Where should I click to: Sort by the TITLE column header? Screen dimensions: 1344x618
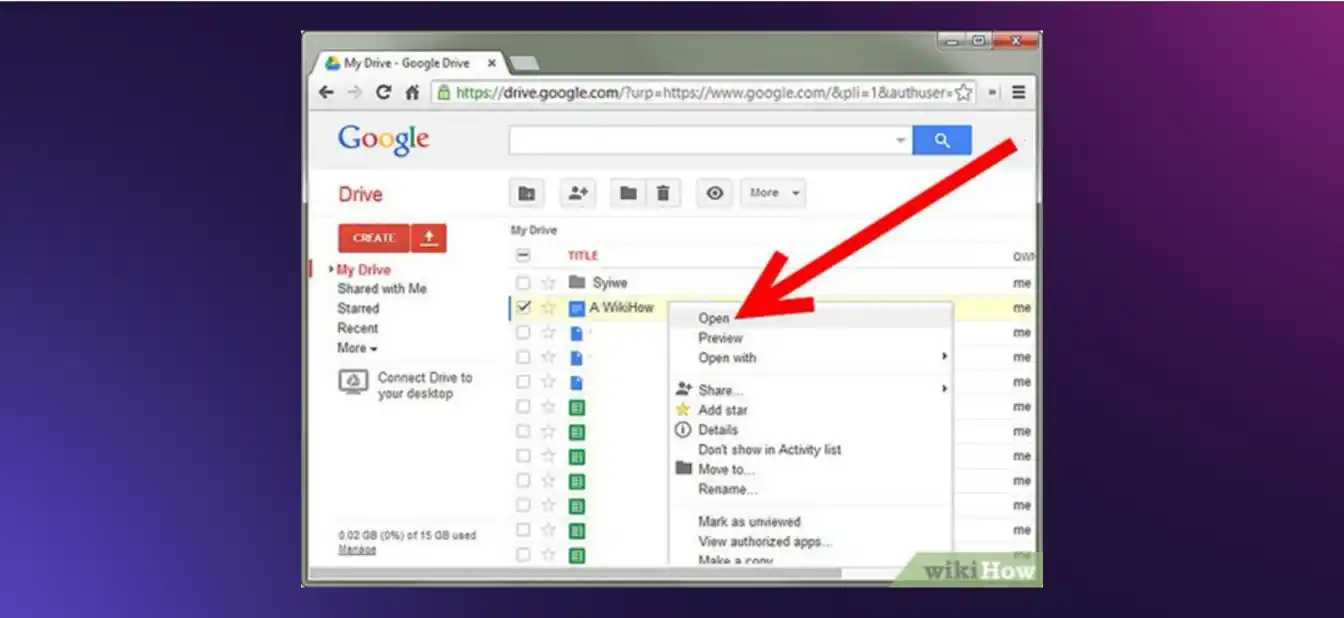[583, 256]
